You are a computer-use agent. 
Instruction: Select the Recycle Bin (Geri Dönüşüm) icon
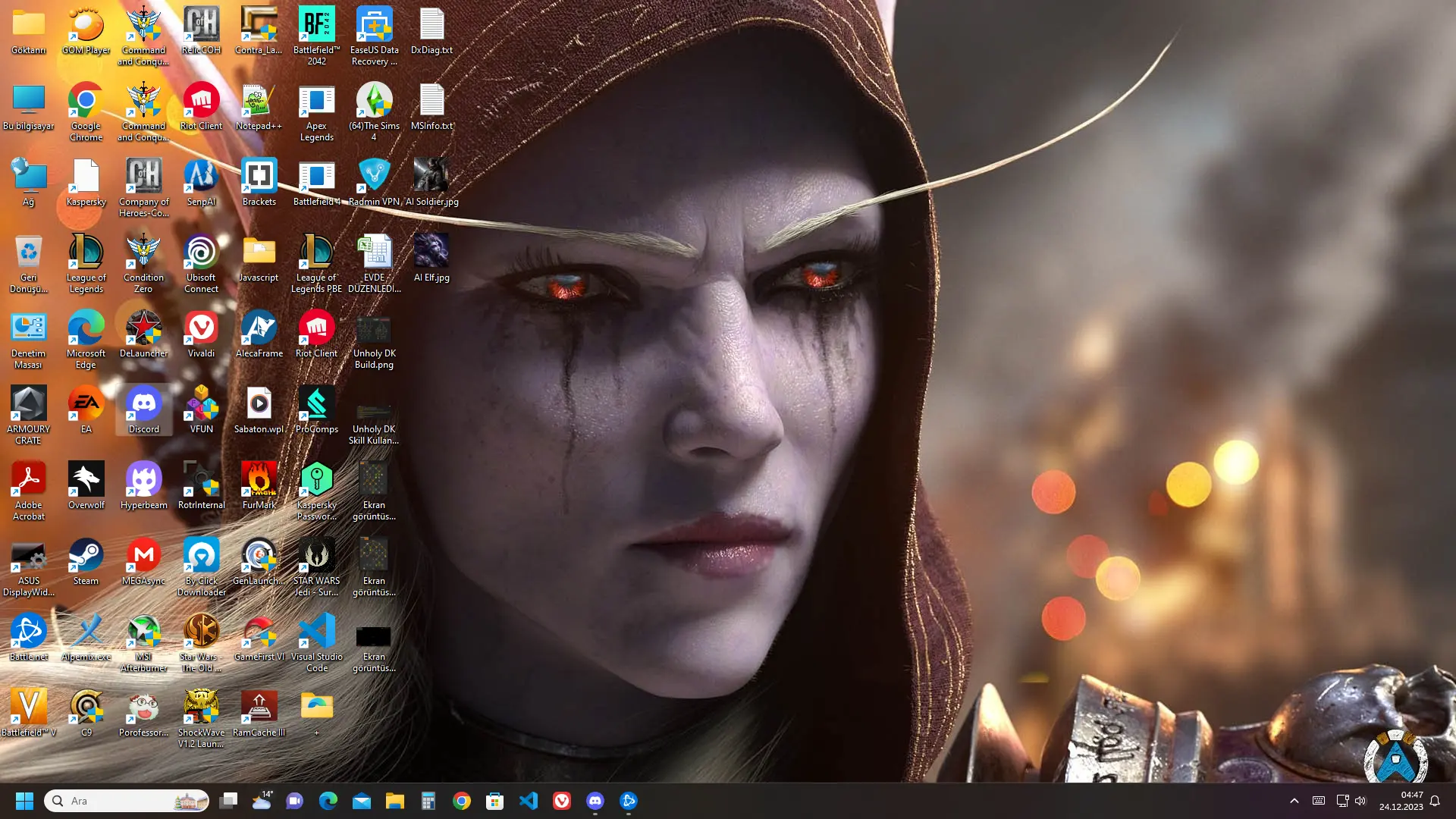pyautogui.click(x=29, y=263)
